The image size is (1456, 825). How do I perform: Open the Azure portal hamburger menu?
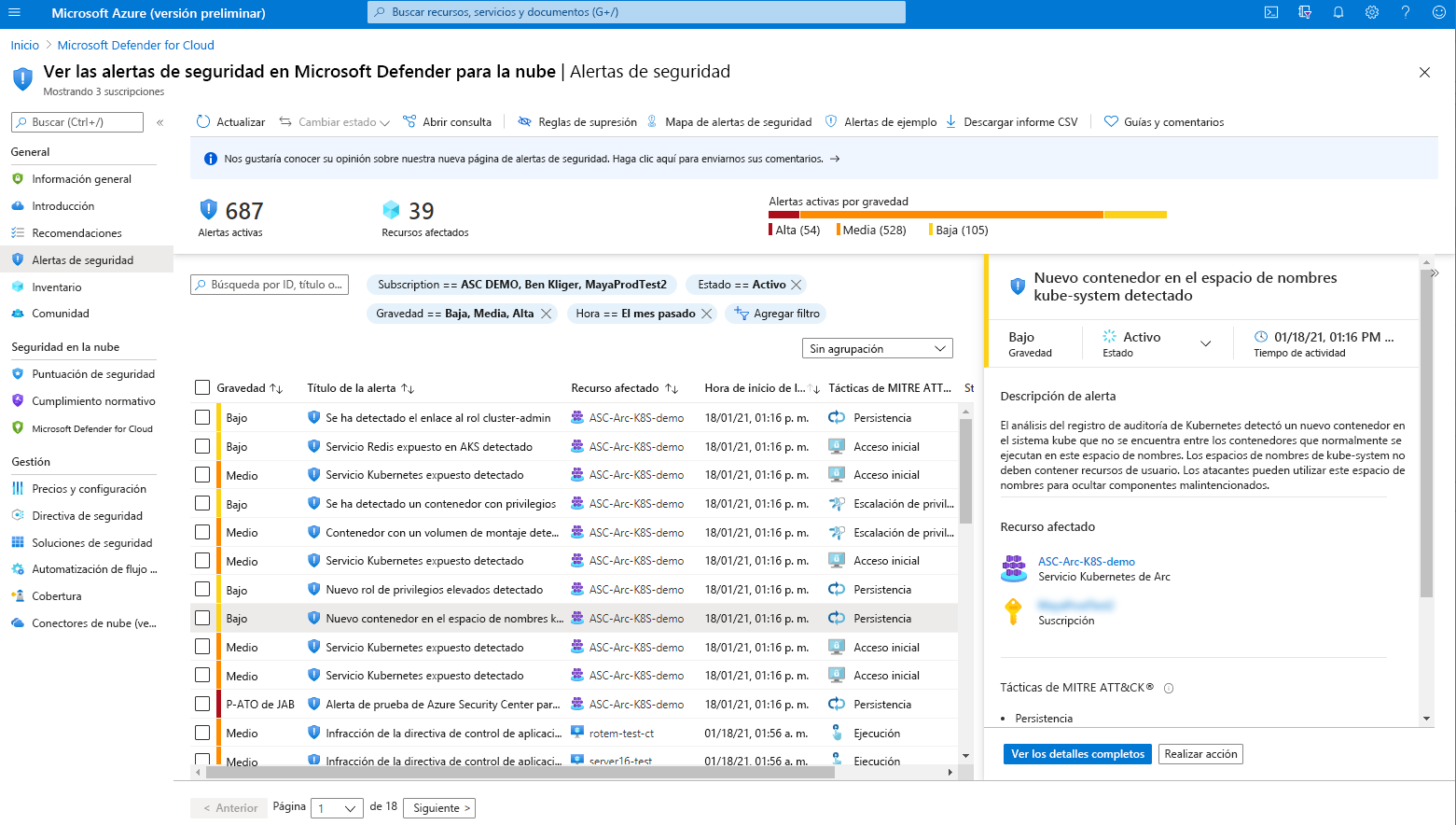click(14, 13)
